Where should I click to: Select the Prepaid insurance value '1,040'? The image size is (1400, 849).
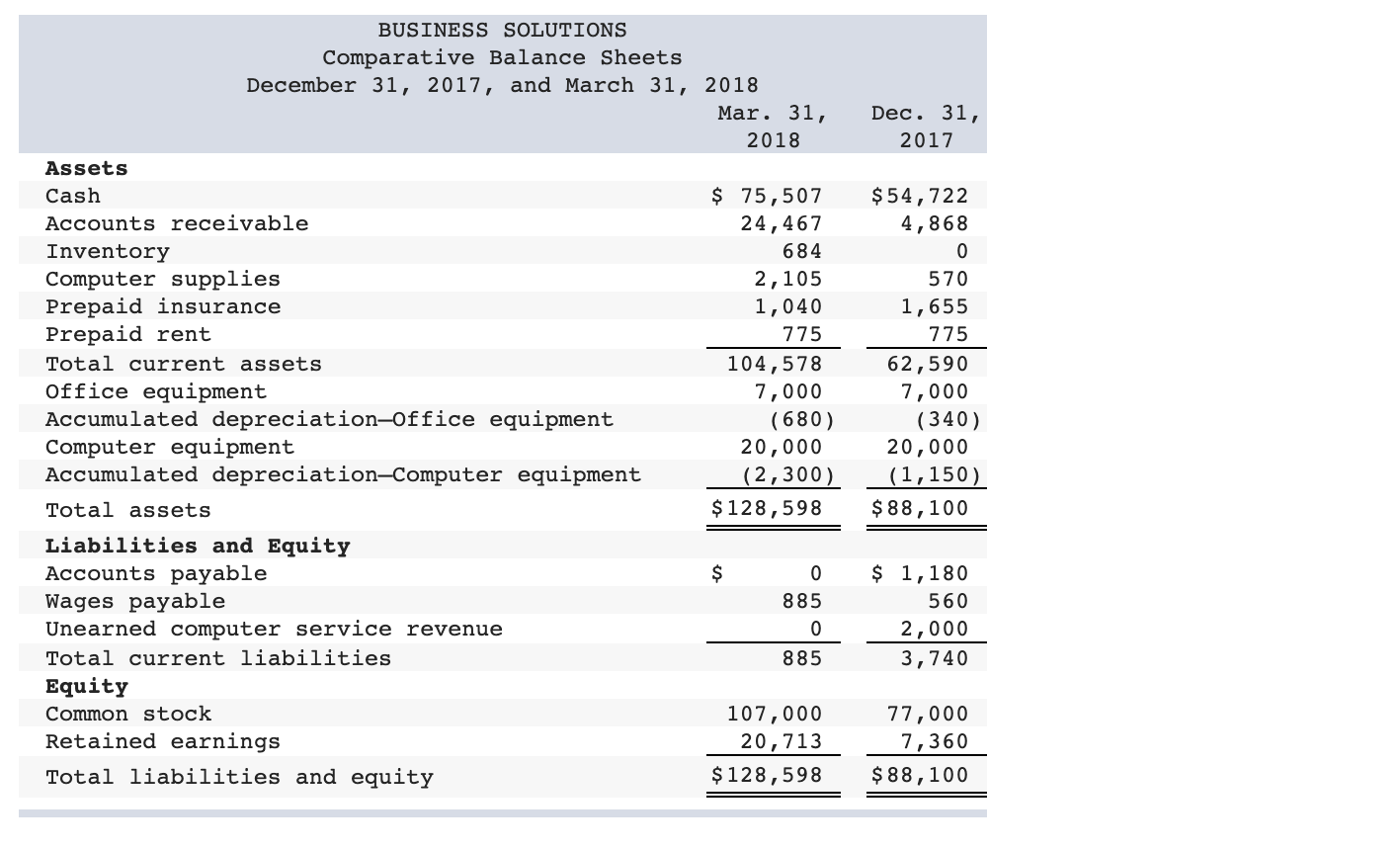click(788, 306)
